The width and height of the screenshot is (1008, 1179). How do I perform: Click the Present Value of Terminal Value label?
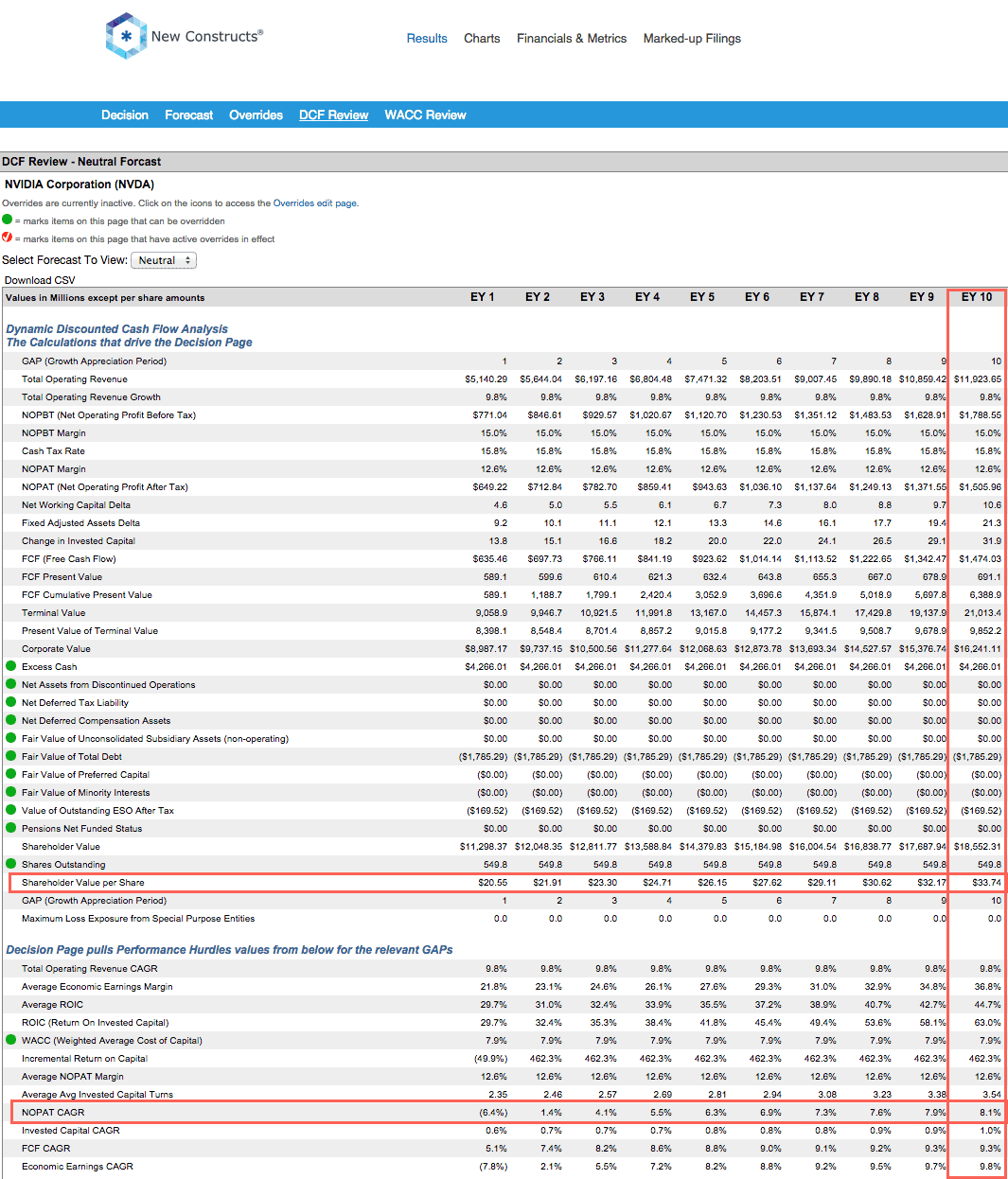pyautogui.click(x=90, y=631)
